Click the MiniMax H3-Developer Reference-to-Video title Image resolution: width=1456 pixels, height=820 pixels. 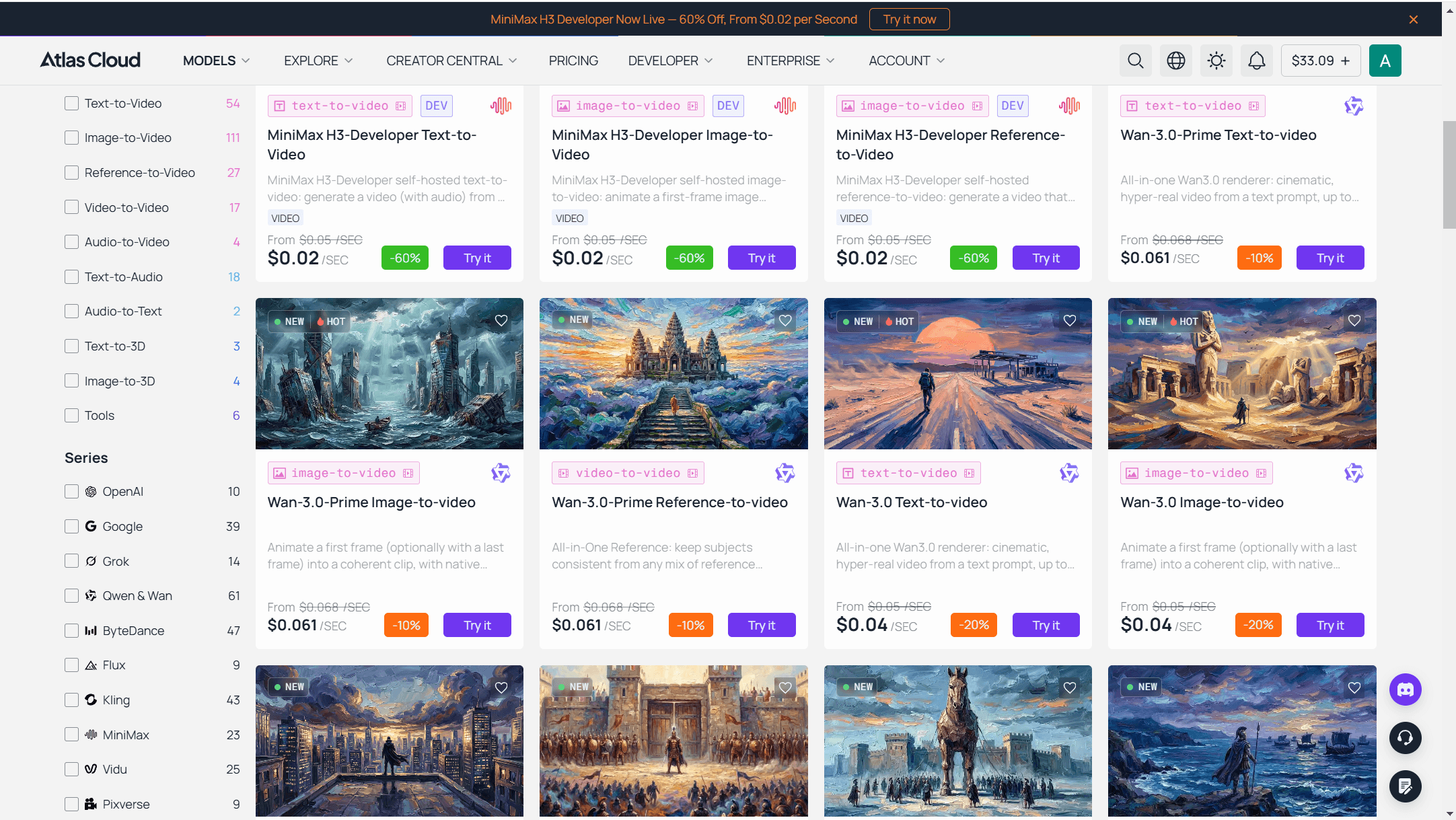pyautogui.click(x=951, y=145)
